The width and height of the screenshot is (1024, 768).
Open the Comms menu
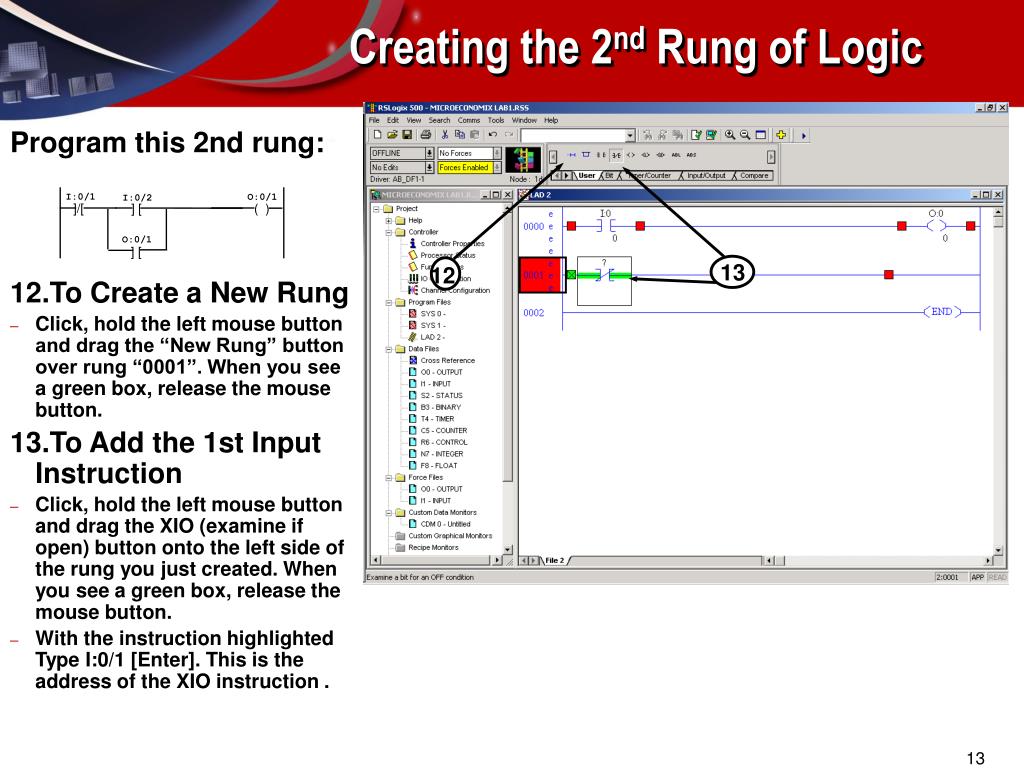coord(469,120)
